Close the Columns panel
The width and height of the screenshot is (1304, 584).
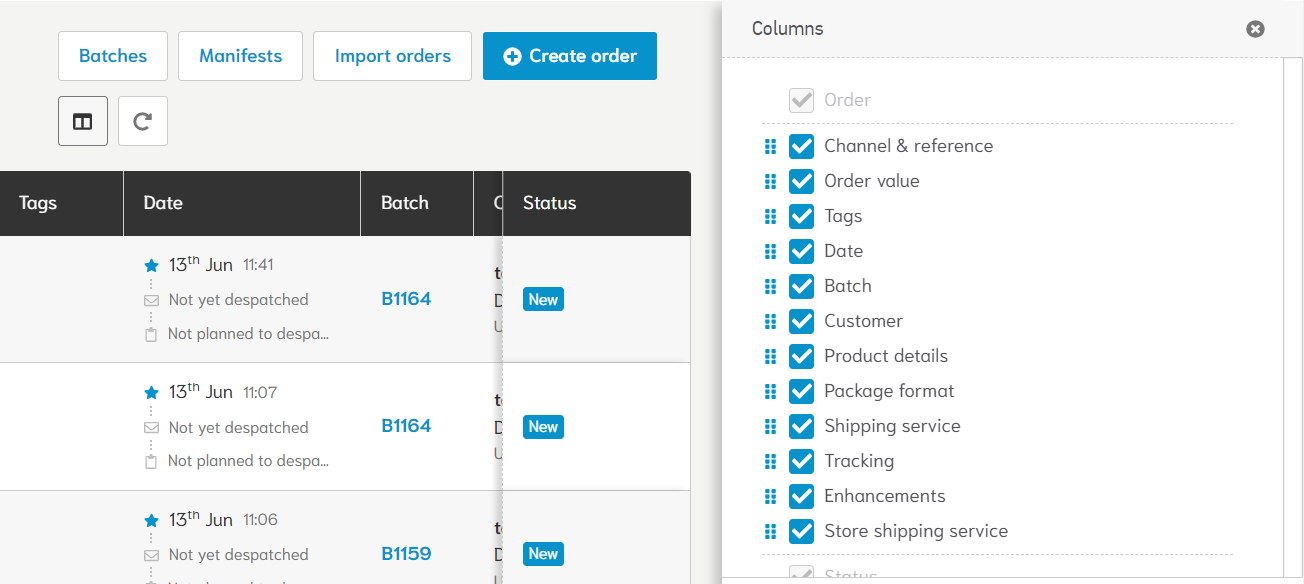click(x=1255, y=29)
